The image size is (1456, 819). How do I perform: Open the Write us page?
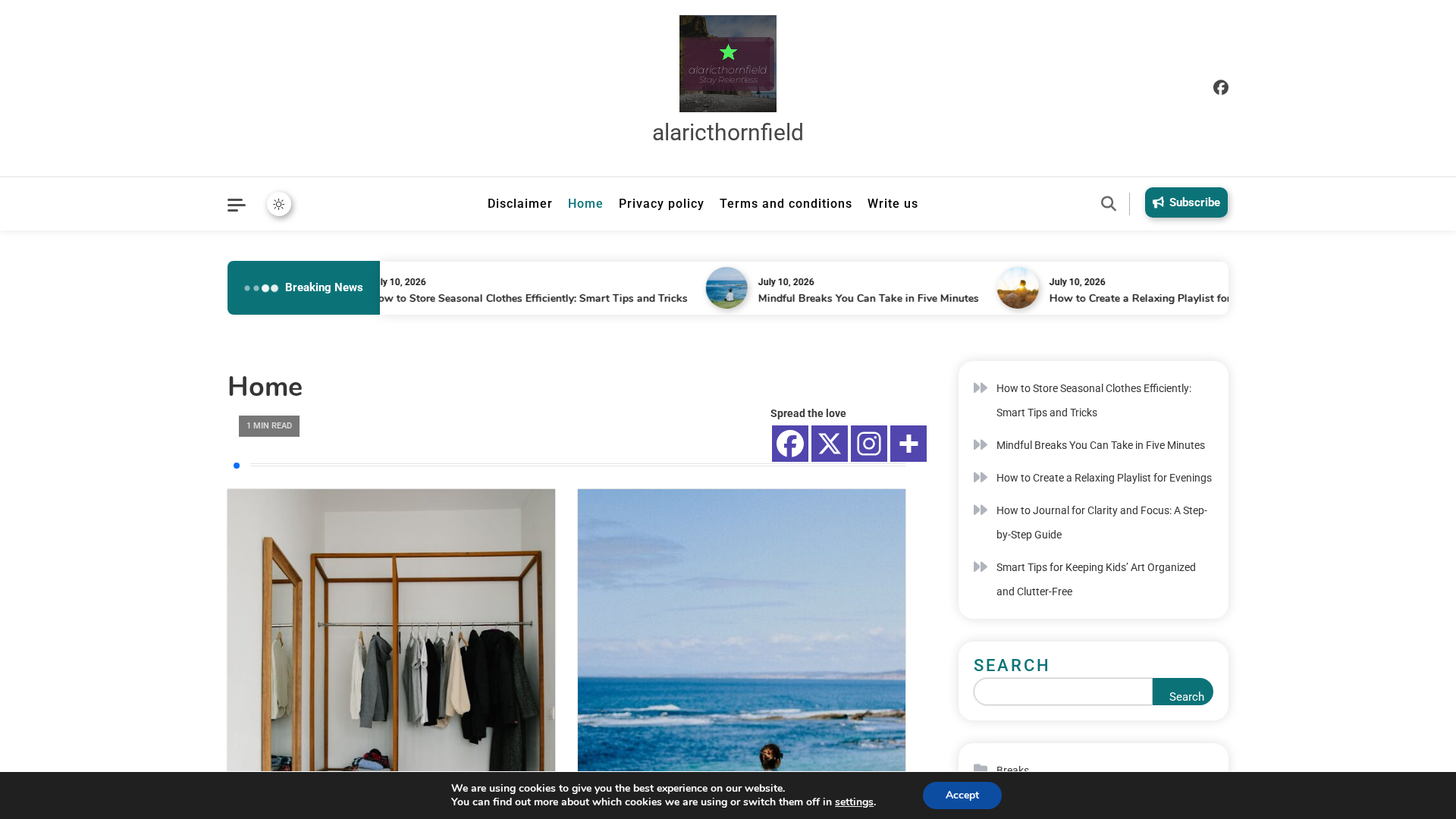(x=893, y=204)
